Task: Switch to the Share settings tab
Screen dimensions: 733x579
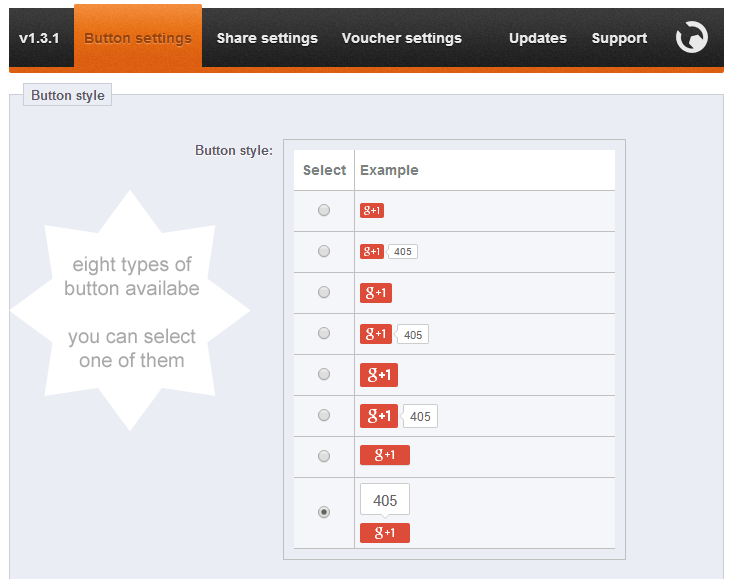Action: (267, 38)
